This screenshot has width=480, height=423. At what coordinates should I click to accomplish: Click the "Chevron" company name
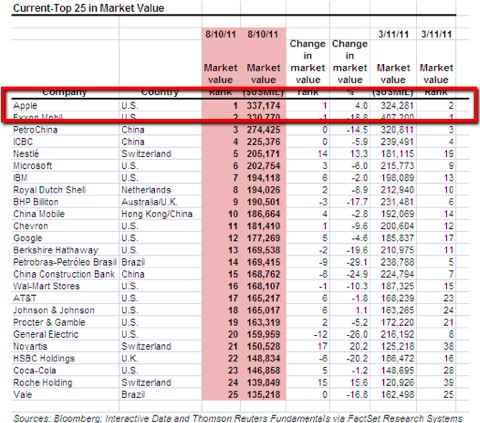30,226
